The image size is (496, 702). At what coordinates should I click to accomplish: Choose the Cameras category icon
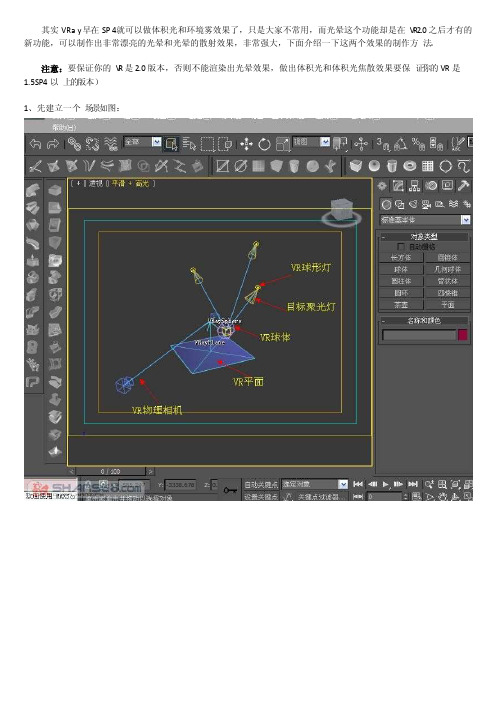click(x=426, y=205)
